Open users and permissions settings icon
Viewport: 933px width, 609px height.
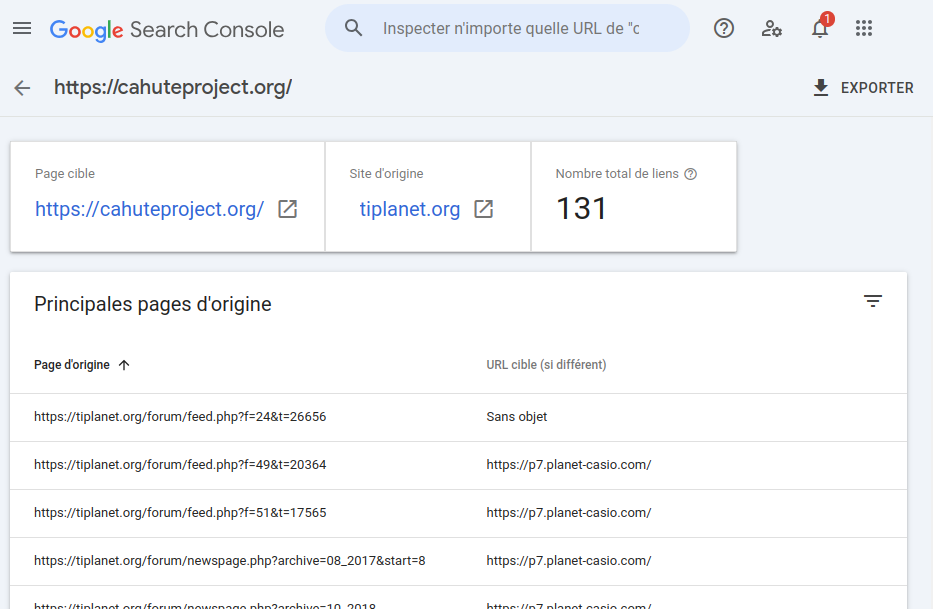click(772, 29)
